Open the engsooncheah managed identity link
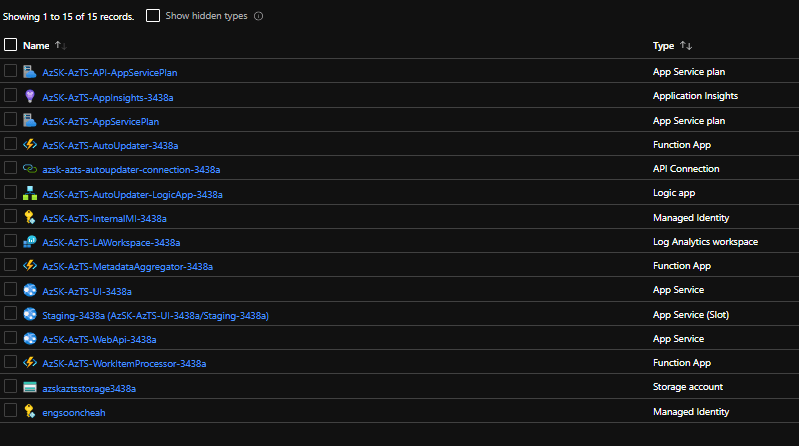 coord(73,412)
